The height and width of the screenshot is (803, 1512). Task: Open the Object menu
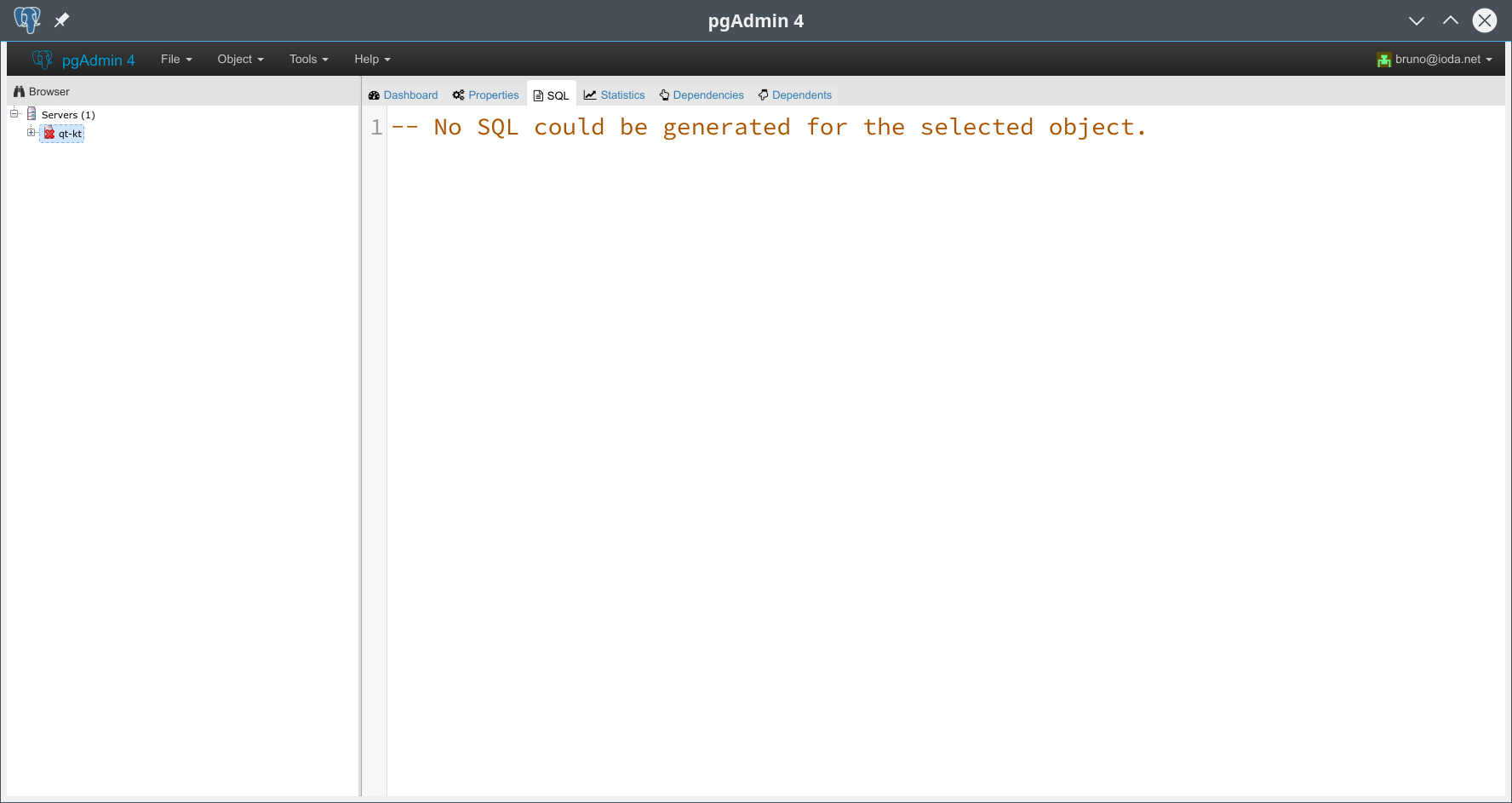coord(240,60)
